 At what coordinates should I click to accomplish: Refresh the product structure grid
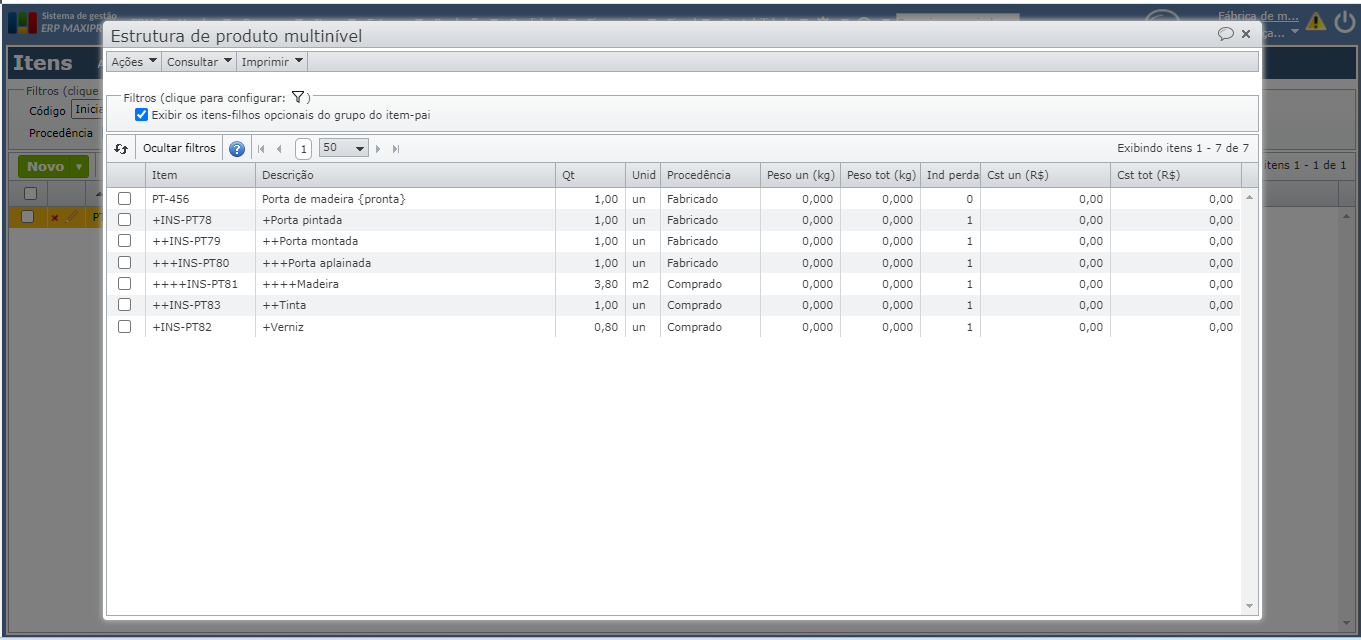point(121,148)
